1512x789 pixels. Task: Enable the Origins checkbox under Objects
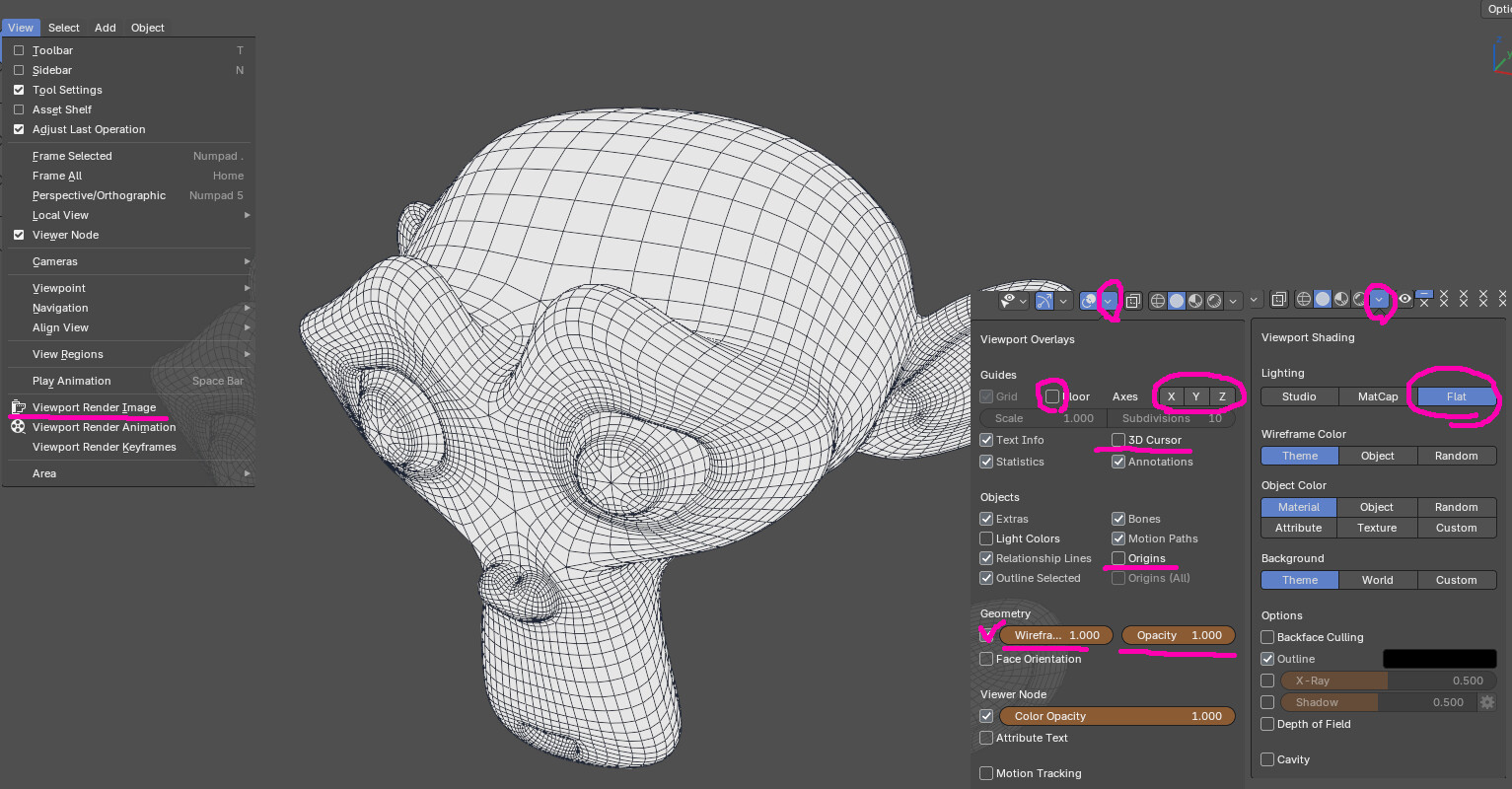1118,558
